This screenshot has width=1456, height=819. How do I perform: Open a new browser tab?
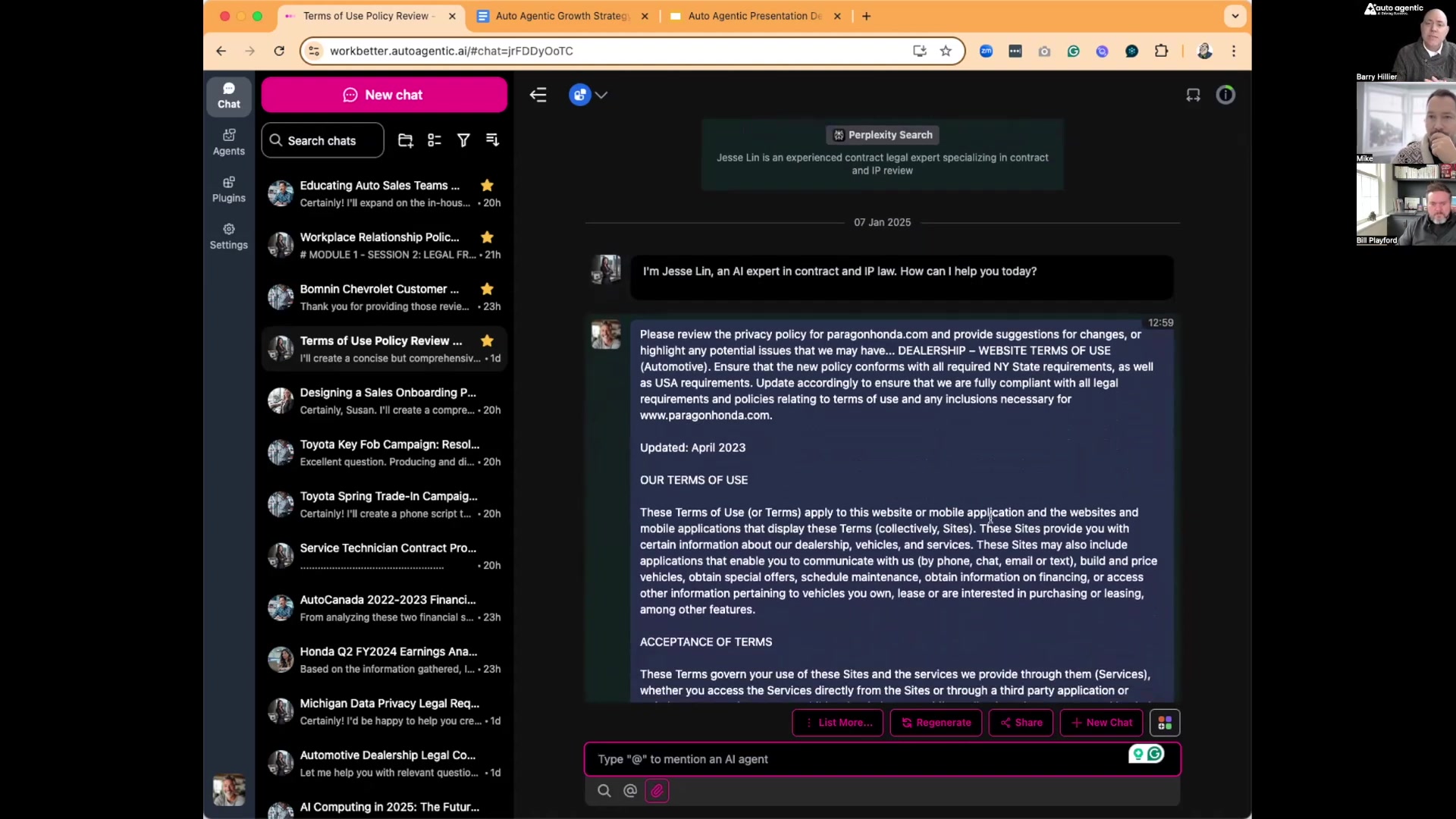(866, 16)
